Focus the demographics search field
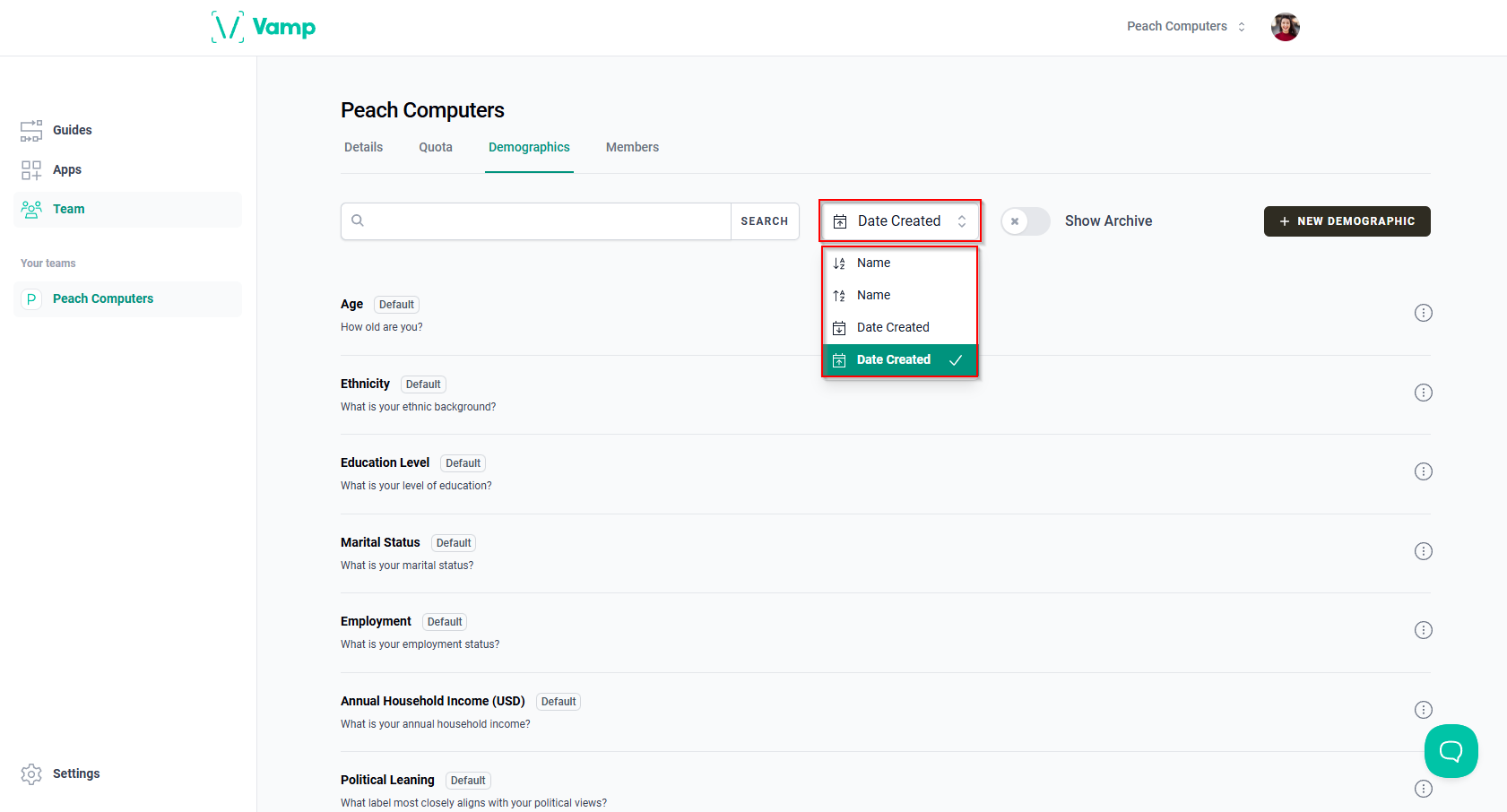The width and height of the screenshot is (1507, 812). click(x=535, y=221)
